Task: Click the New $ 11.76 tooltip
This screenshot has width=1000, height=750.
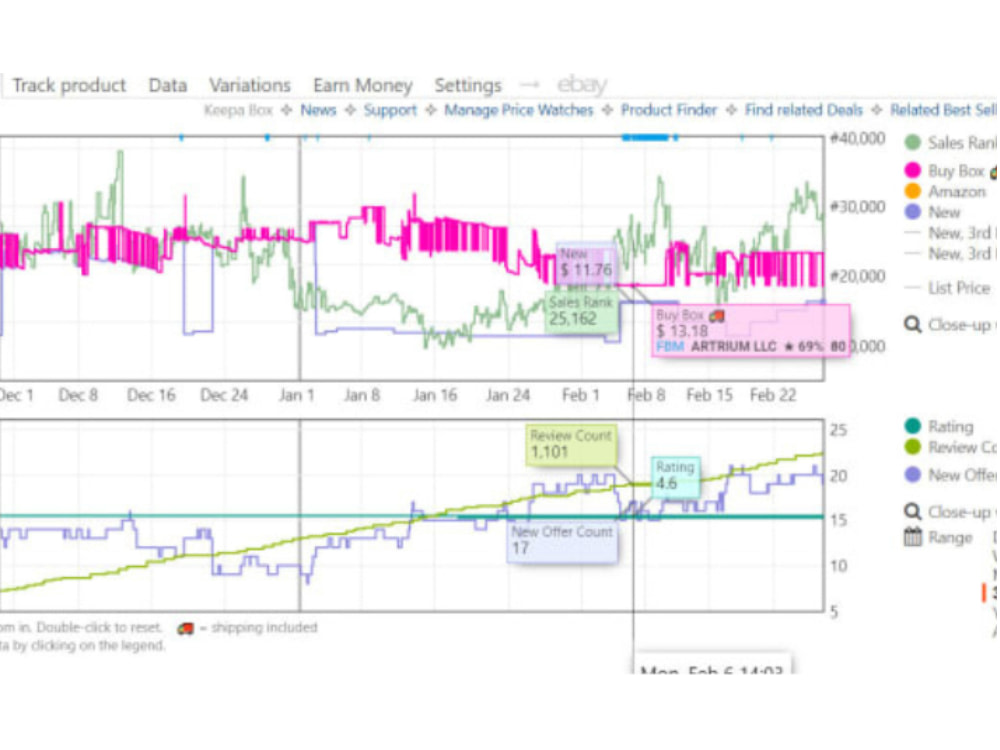Action: click(x=586, y=263)
